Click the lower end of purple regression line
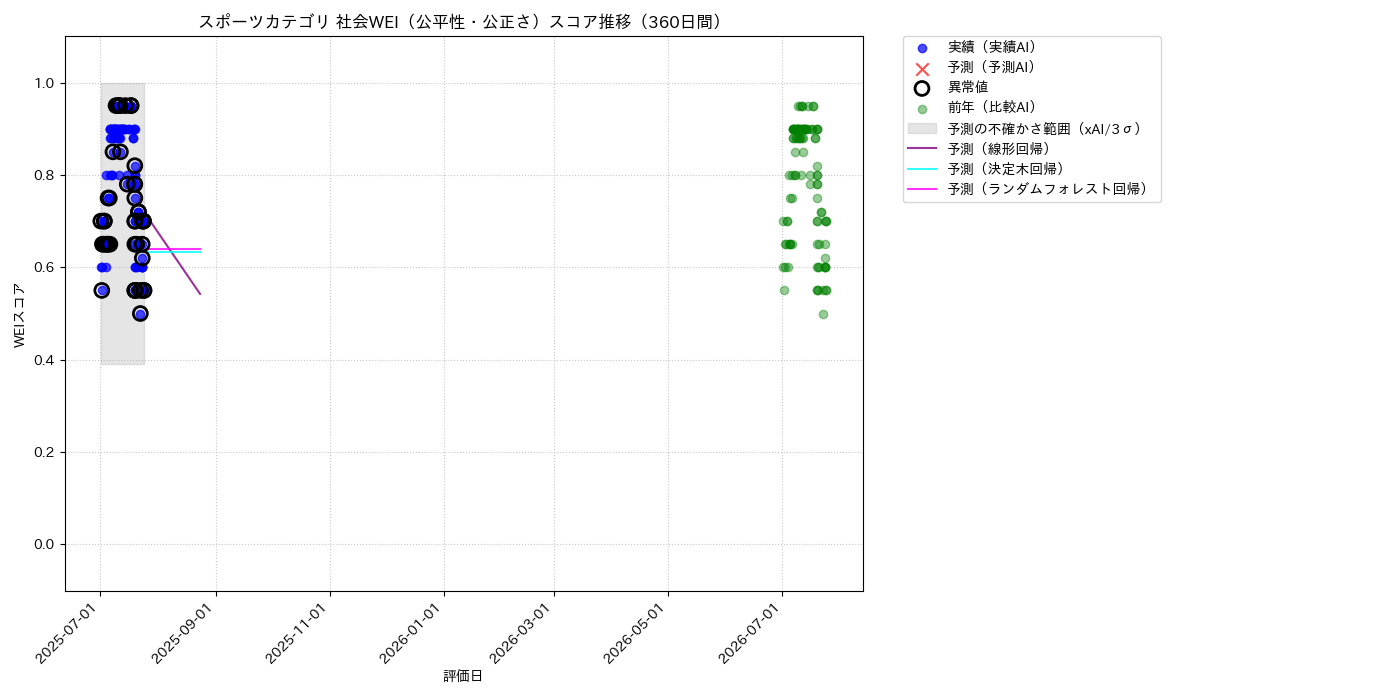 pos(200,293)
